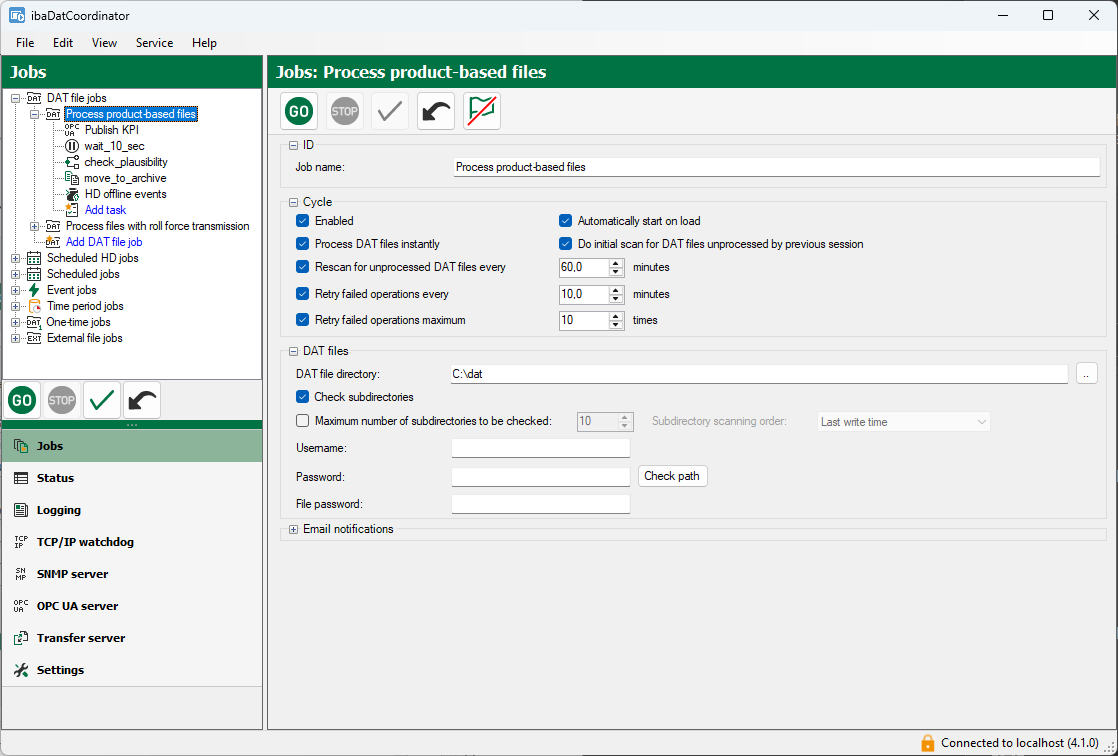Click the undo arrow under the jobs tree

[x=142, y=400]
